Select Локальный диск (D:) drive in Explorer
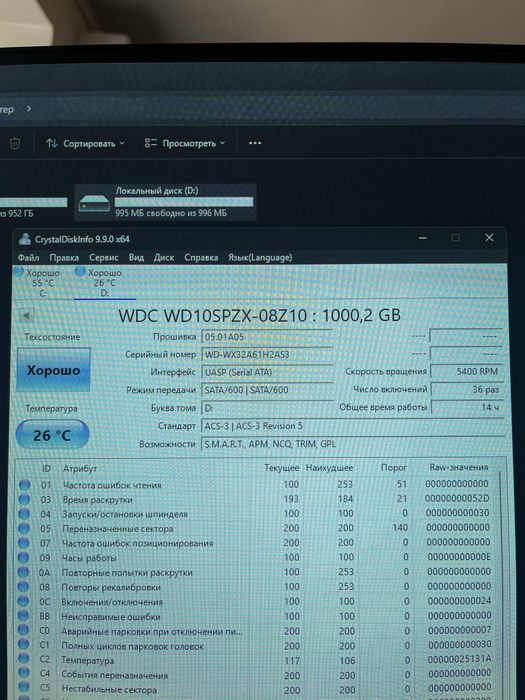Viewport: 525px width, 700px height. tap(165, 202)
